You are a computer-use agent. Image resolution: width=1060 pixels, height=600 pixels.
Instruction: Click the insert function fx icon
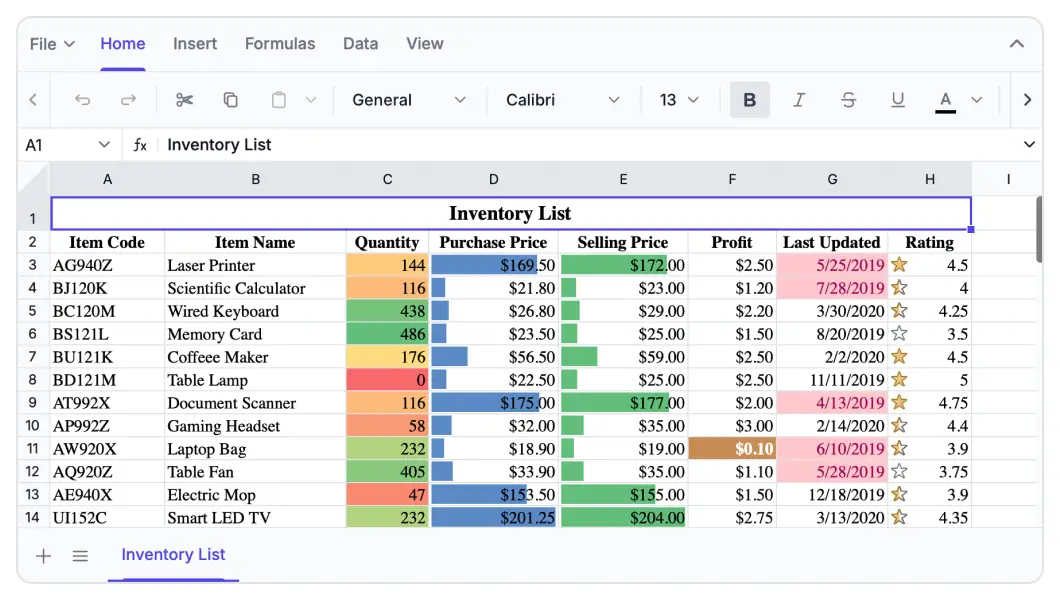(x=140, y=145)
